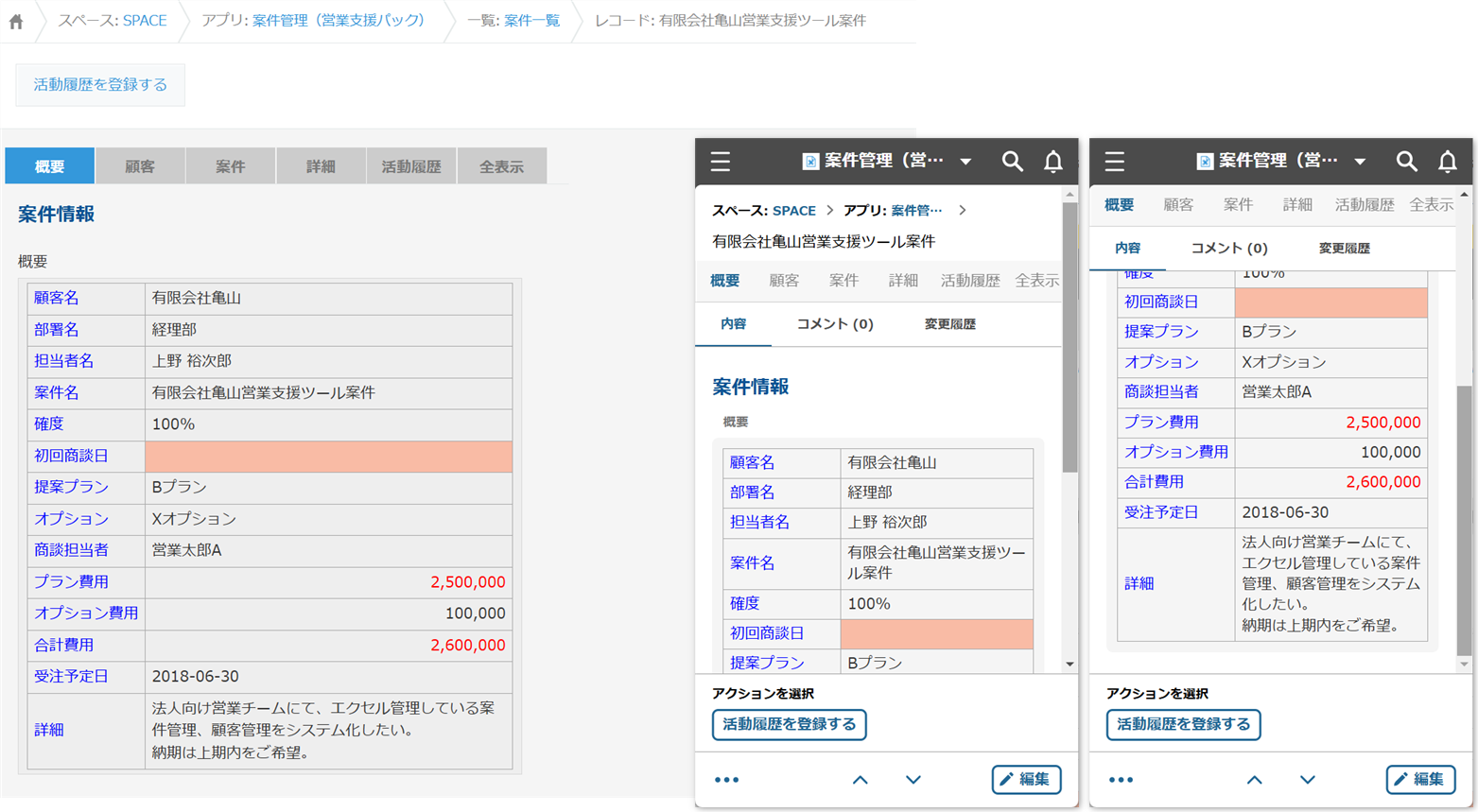Select desktop 顧客 tab
Viewport: 1478px width, 812px height.
tap(140, 166)
